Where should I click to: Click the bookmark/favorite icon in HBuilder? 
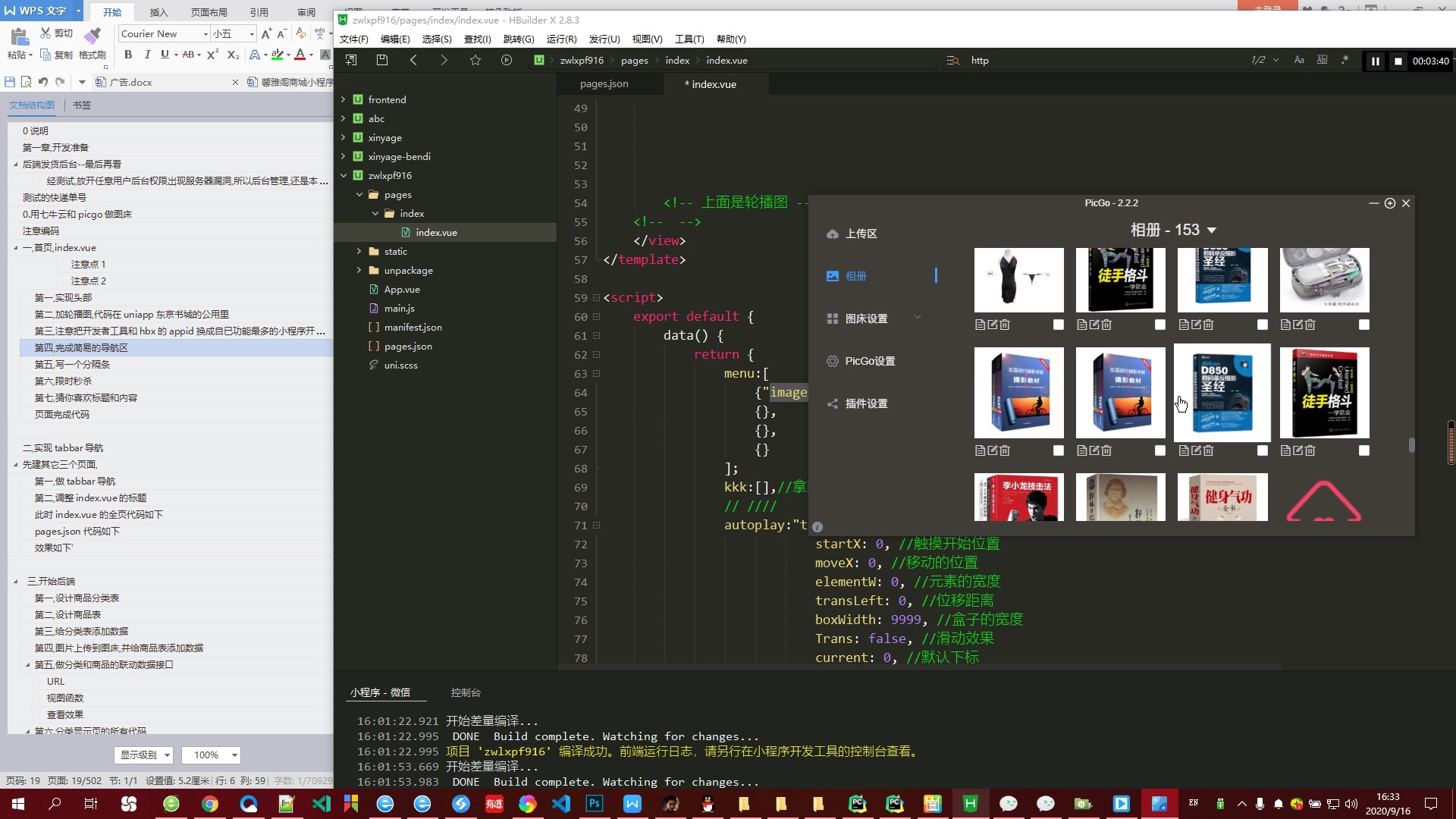pyautogui.click(x=475, y=60)
